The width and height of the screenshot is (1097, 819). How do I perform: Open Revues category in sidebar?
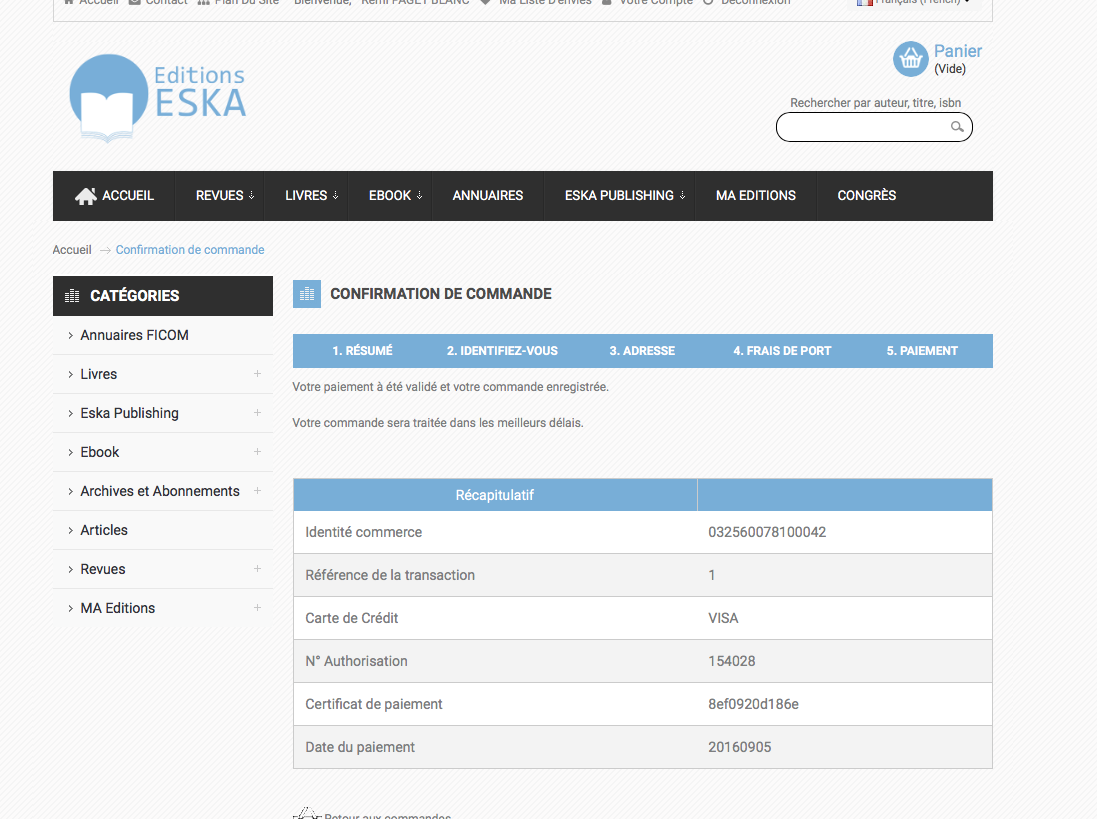coord(103,569)
